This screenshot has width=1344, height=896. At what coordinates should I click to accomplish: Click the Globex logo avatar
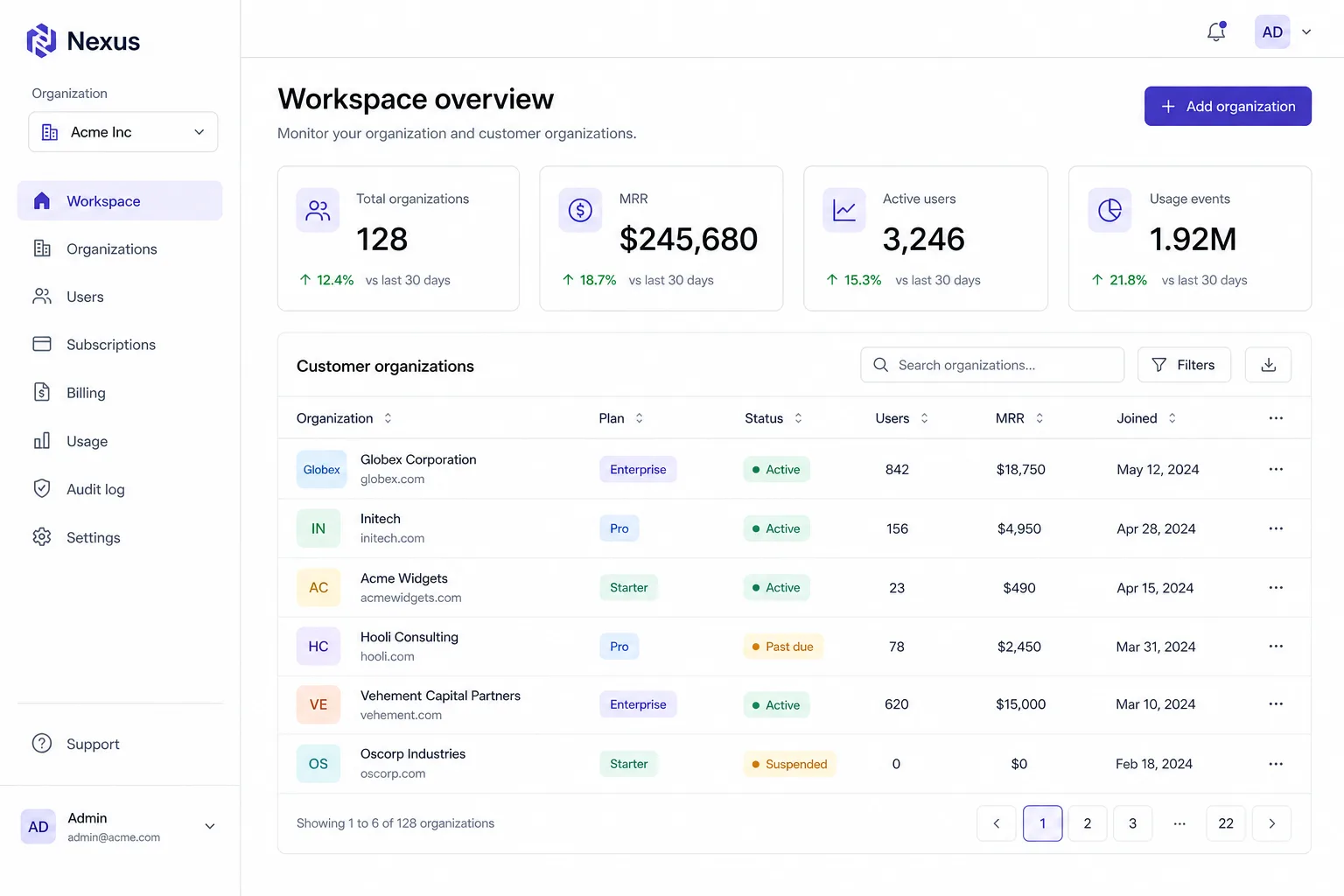(321, 469)
